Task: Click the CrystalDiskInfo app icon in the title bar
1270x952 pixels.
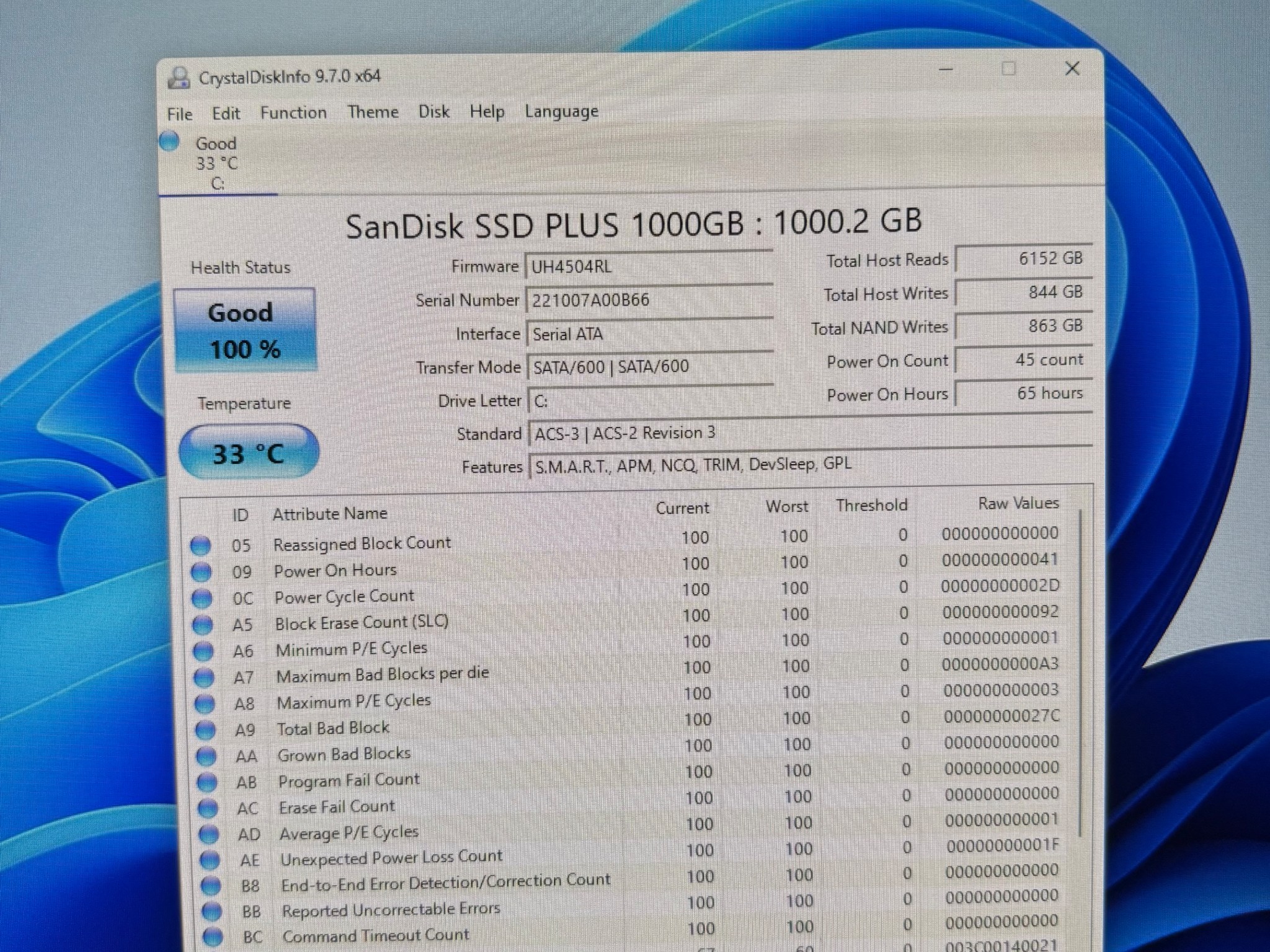Action: point(179,77)
